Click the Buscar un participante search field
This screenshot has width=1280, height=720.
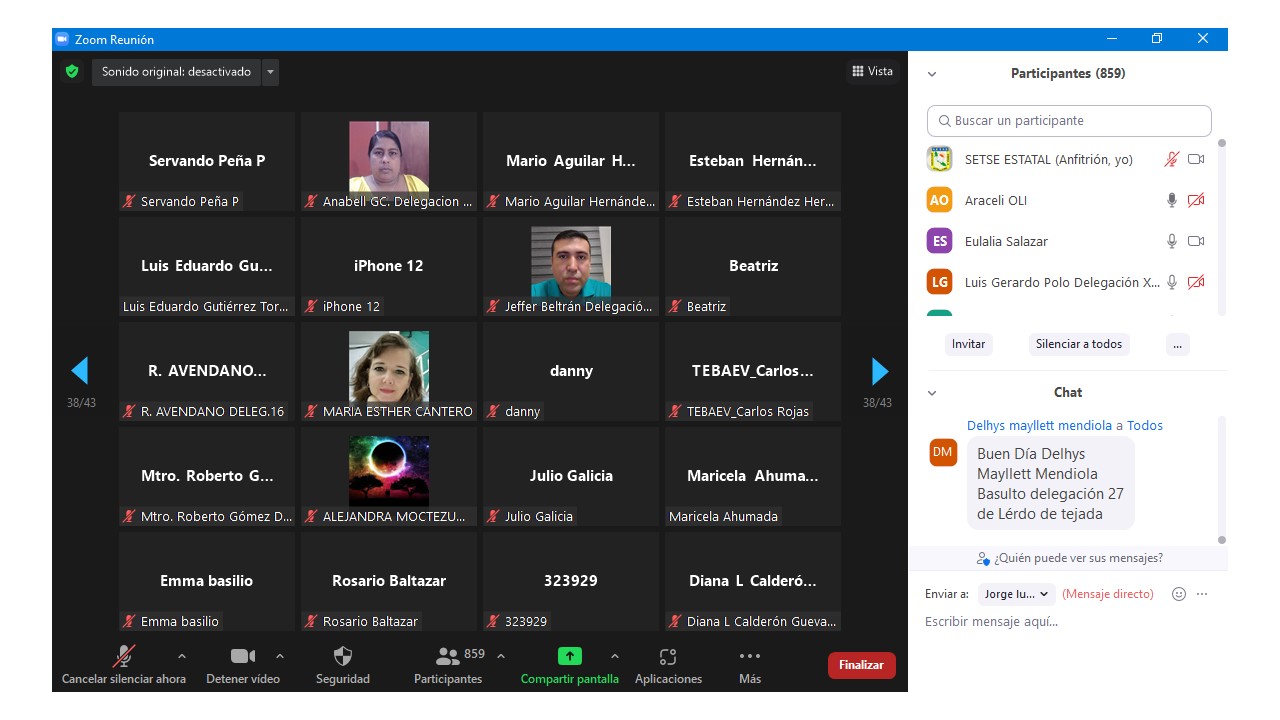(x=1069, y=121)
